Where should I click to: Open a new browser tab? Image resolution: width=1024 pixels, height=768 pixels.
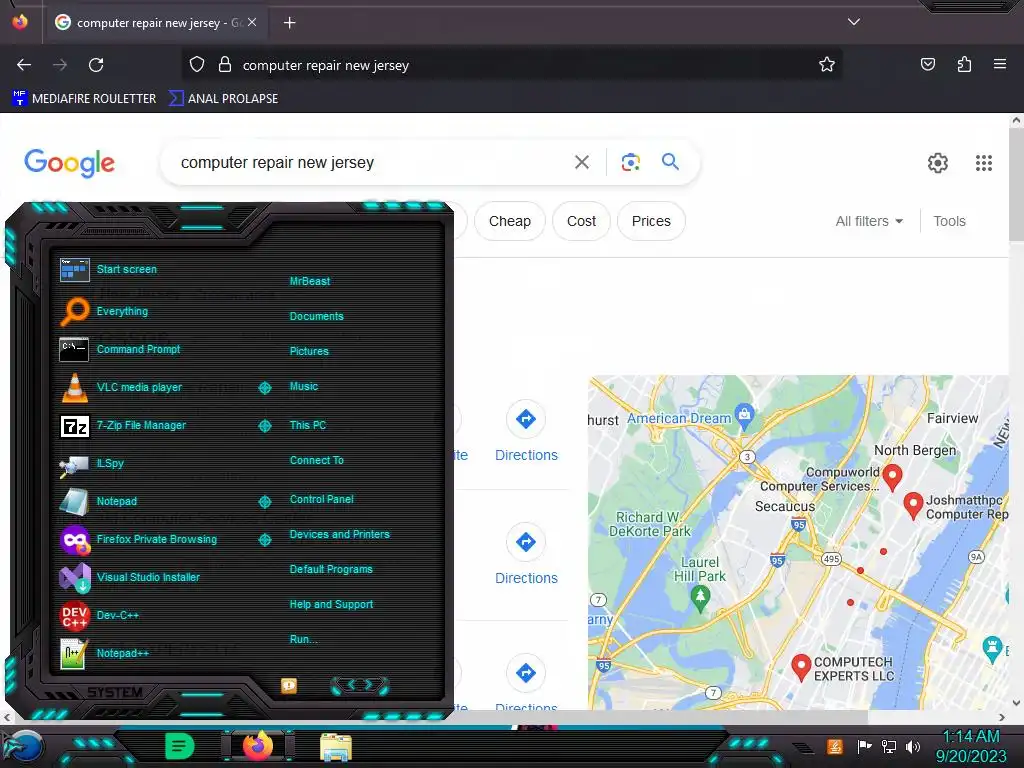[289, 23]
